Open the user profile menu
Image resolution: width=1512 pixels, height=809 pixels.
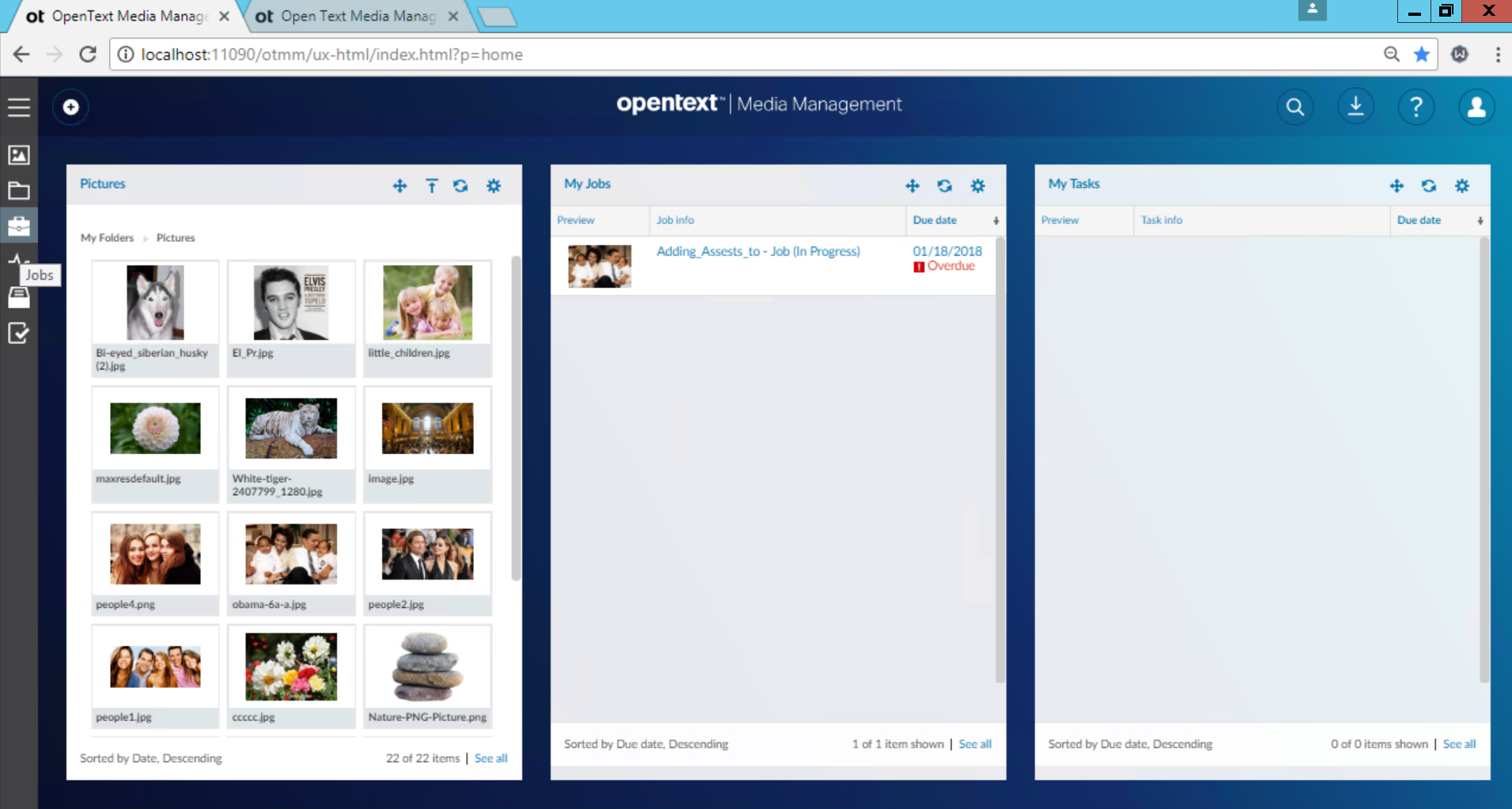[x=1476, y=106]
